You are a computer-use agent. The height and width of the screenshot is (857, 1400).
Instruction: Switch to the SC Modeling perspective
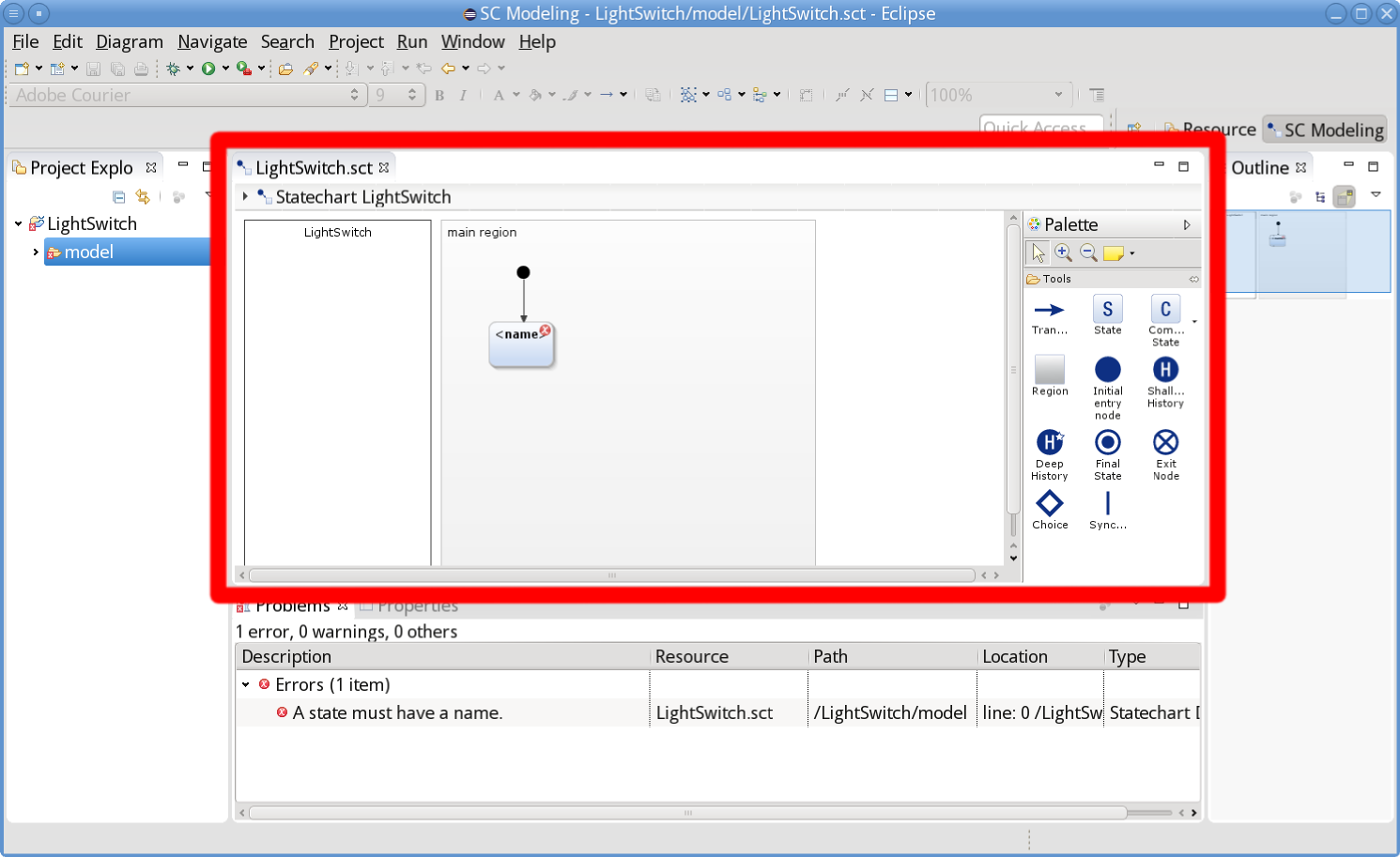point(1325,130)
